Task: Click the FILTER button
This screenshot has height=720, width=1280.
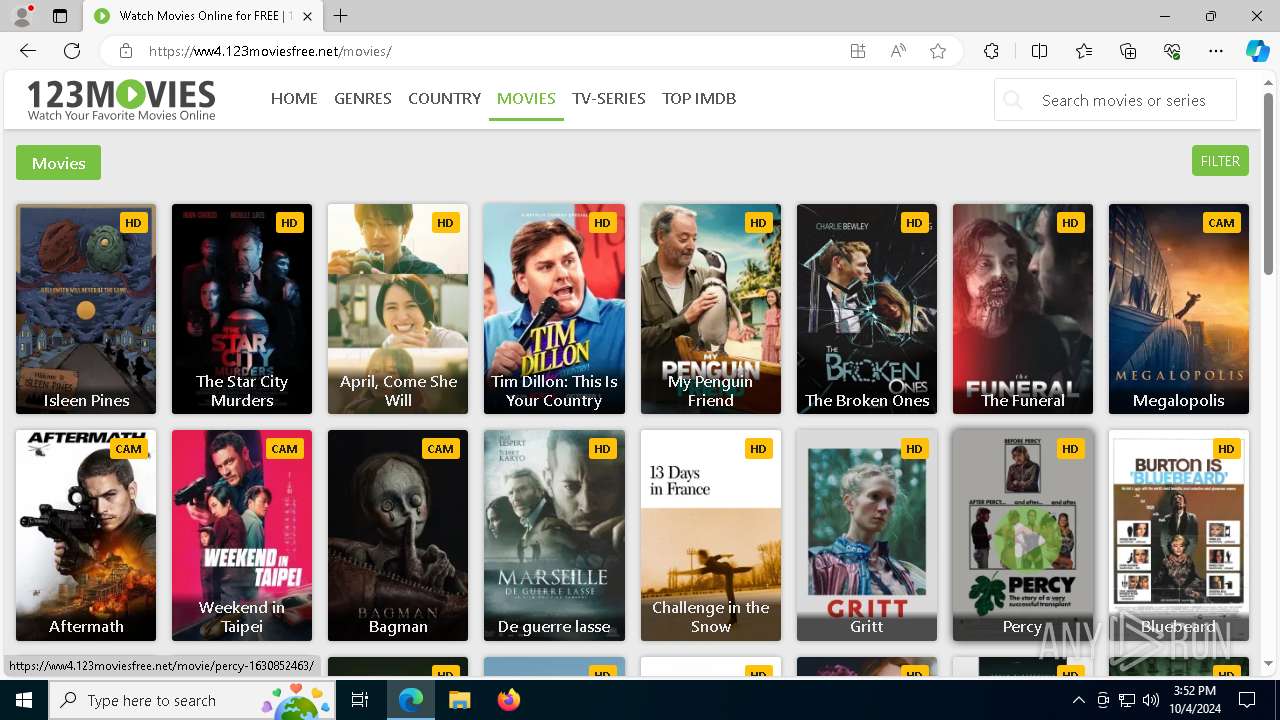Action: (1220, 161)
